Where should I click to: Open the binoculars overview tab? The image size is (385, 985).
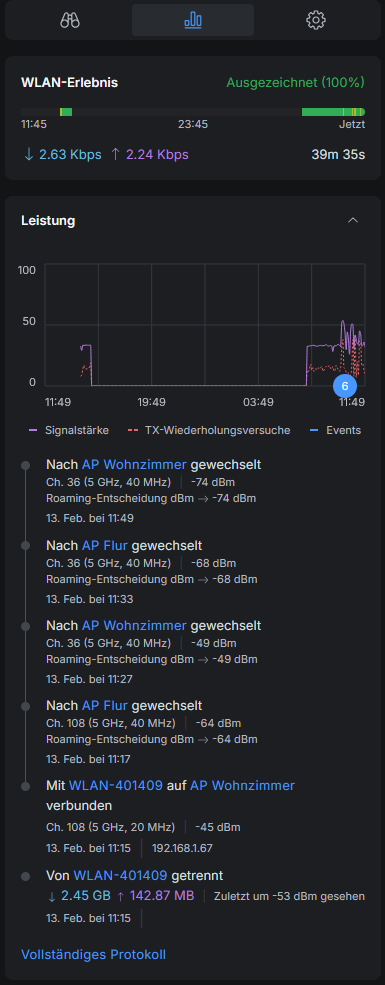click(70, 20)
